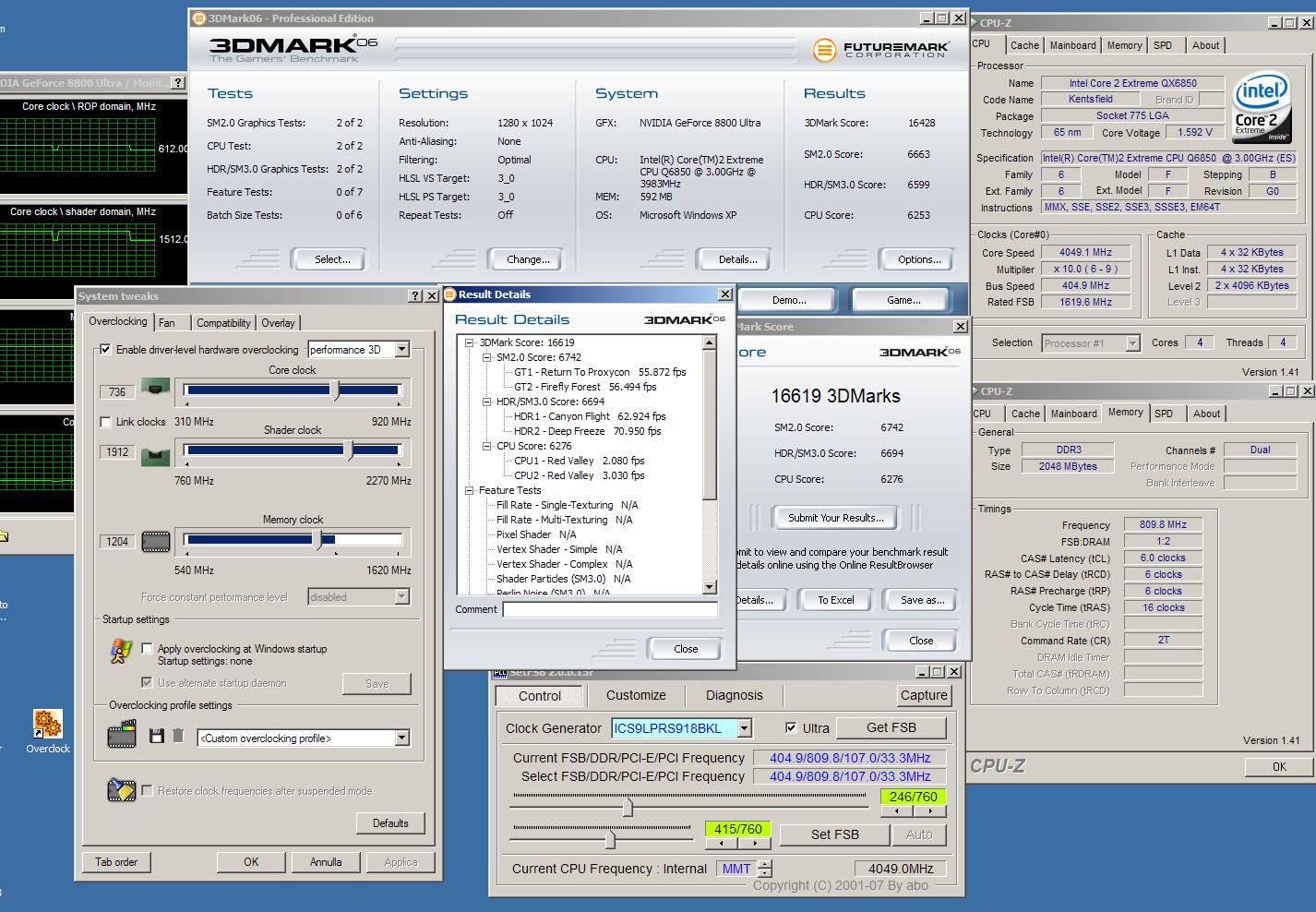
Task: Toggle Use alternate startup daemon checkbox
Action: tap(147, 682)
